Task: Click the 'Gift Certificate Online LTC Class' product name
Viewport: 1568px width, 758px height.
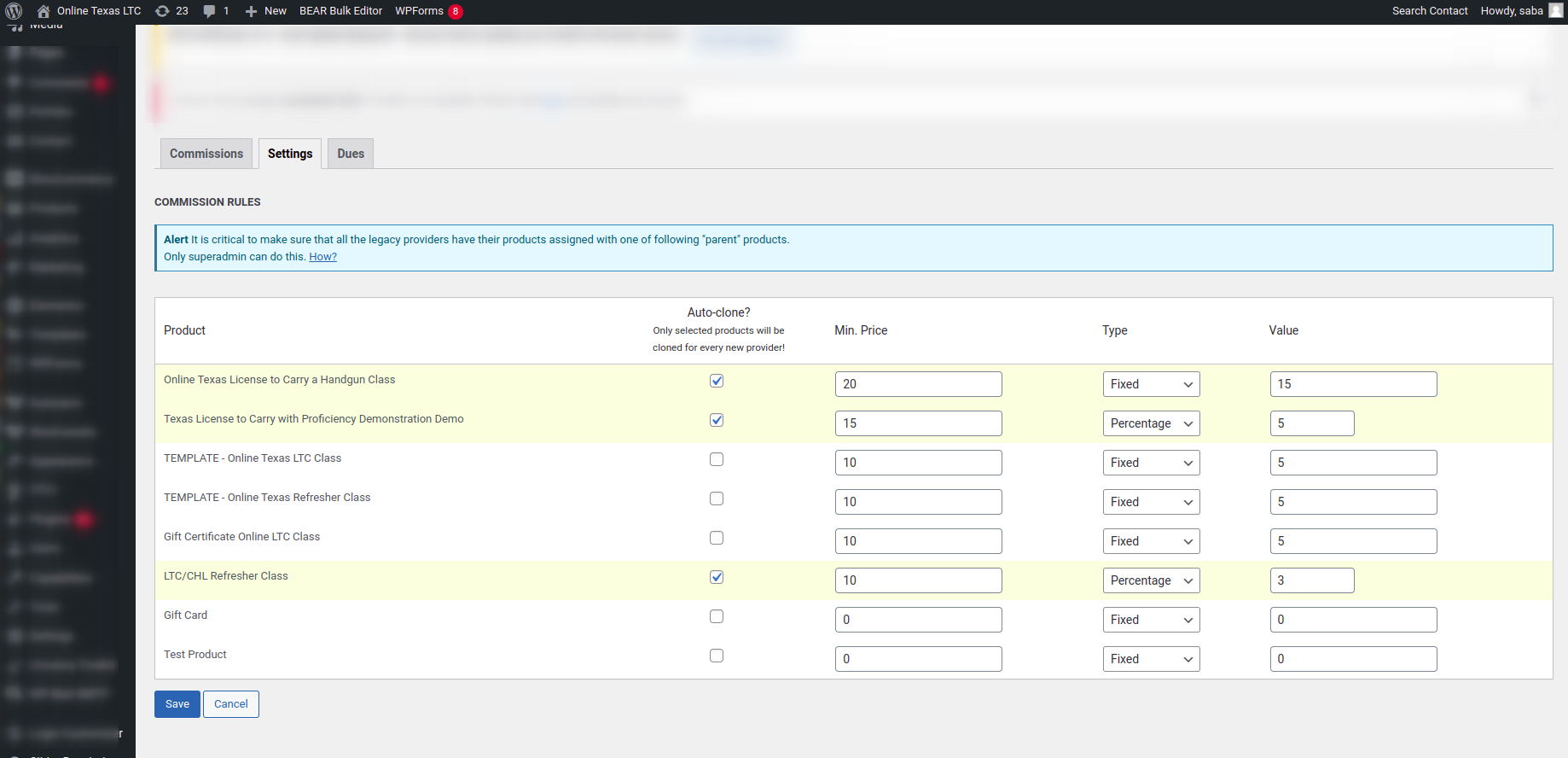Action: point(242,537)
